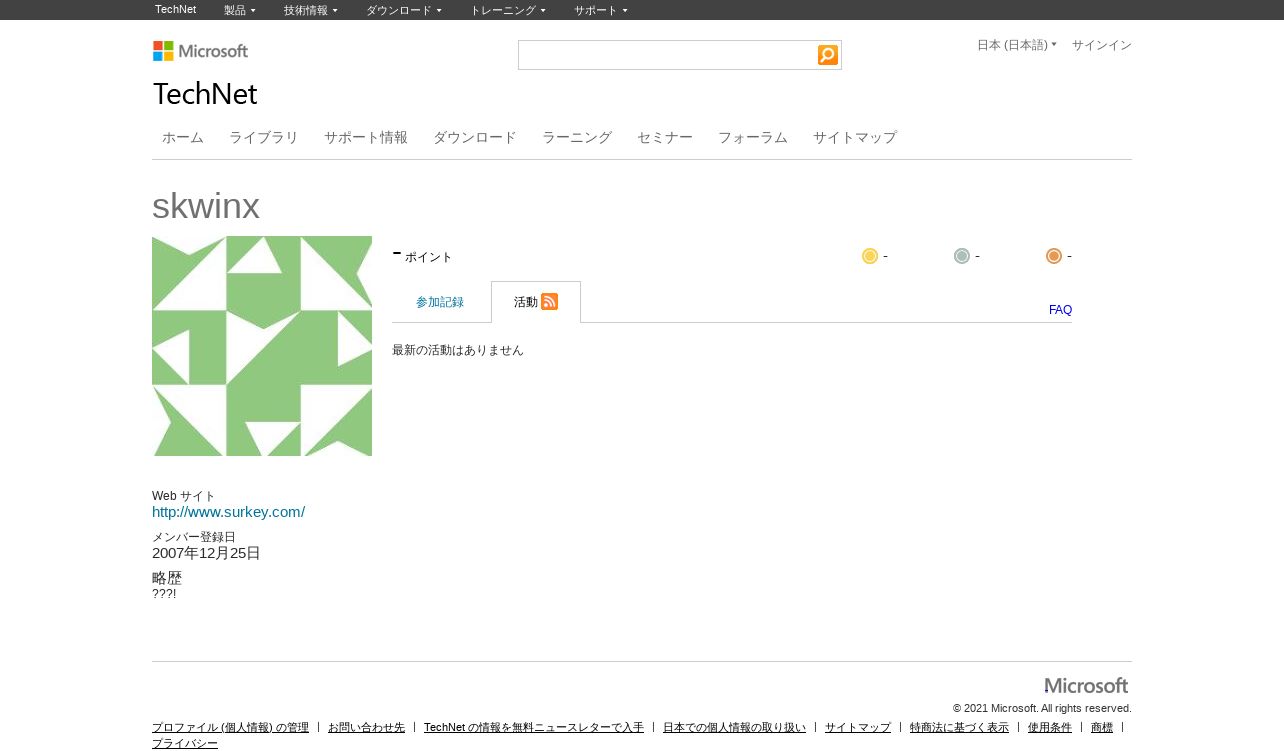
Task: Open the http://www.surkey.com/ website link
Action: pyautogui.click(x=228, y=512)
